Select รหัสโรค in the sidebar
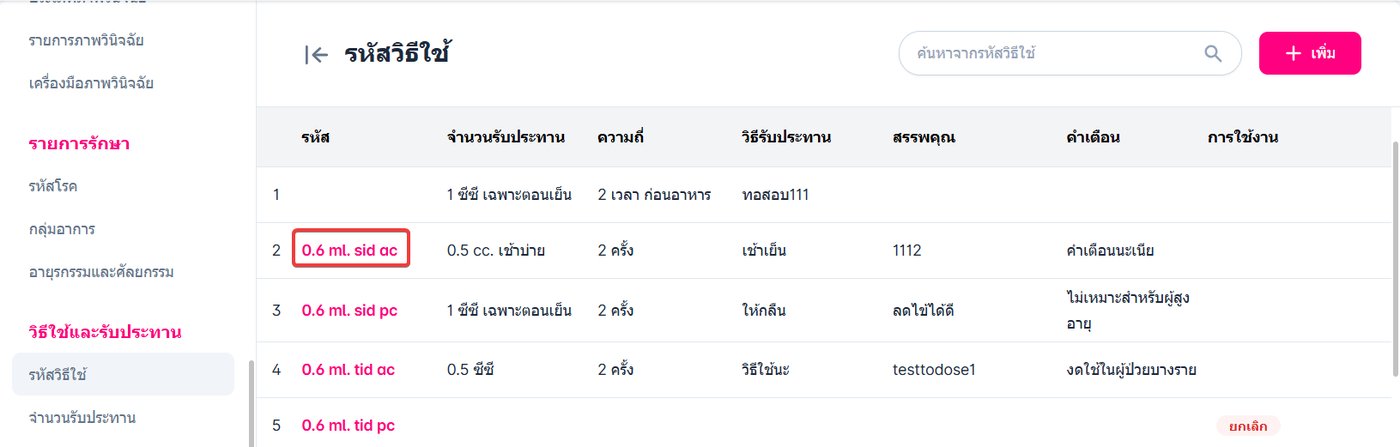 coord(54,186)
